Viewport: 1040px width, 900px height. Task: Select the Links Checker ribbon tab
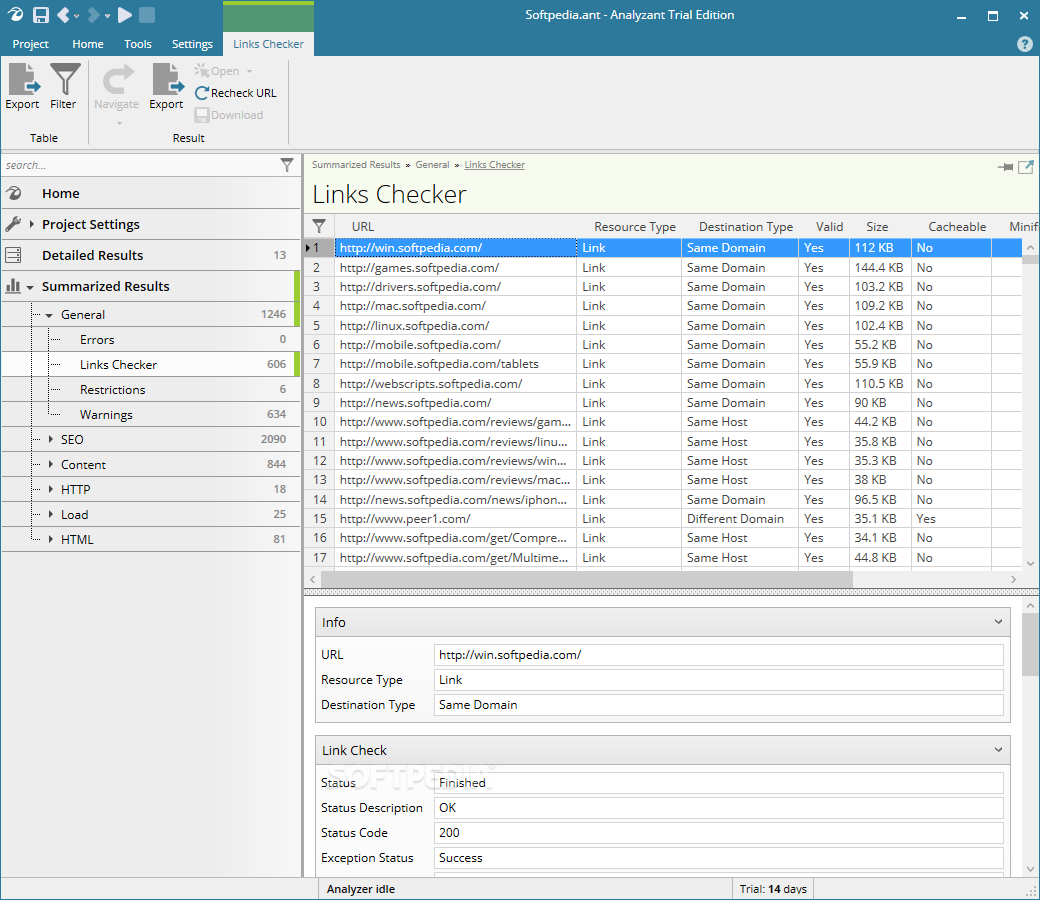coord(268,44)
